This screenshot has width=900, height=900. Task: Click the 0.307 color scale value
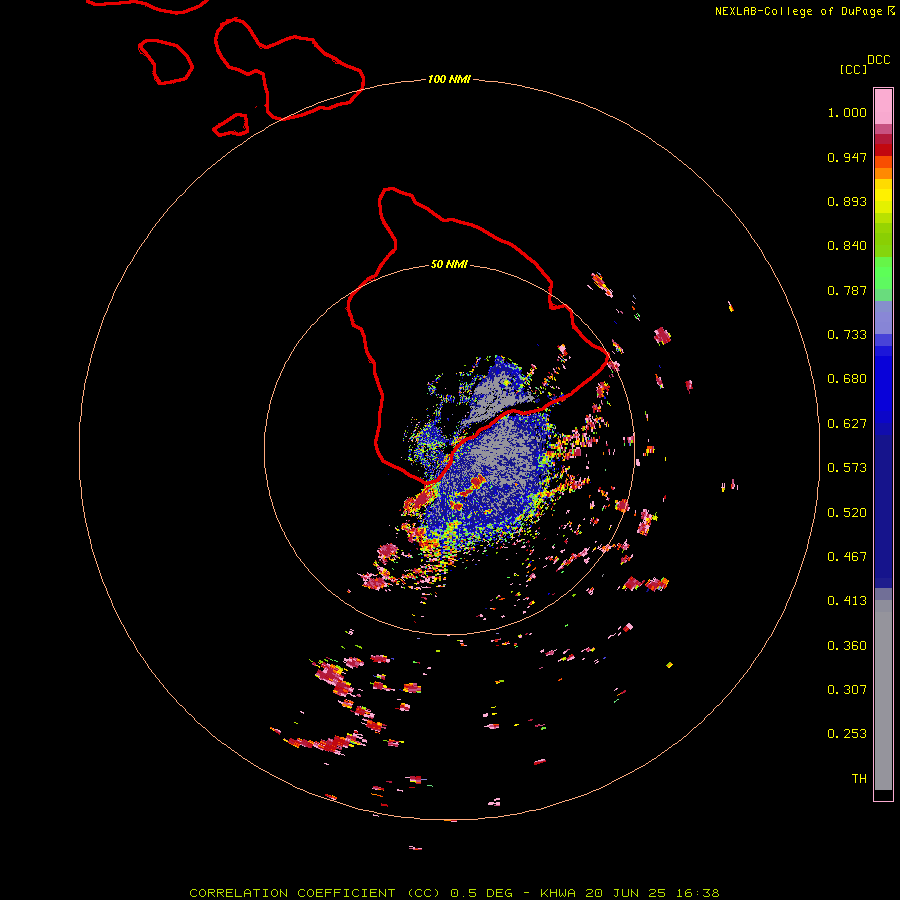[x=847, y=690]
